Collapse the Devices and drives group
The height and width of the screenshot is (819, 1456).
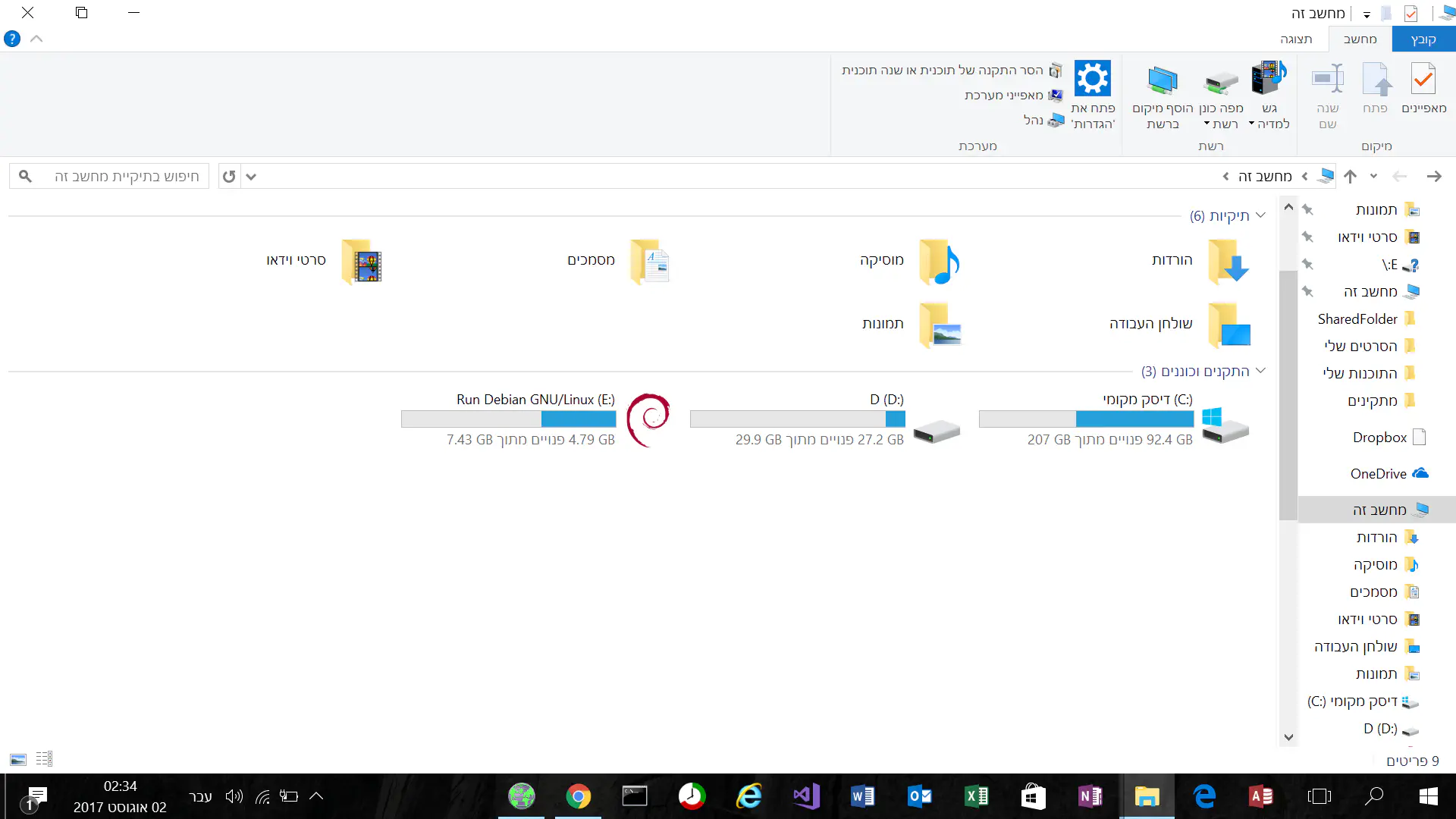[x=1260, y=371]
